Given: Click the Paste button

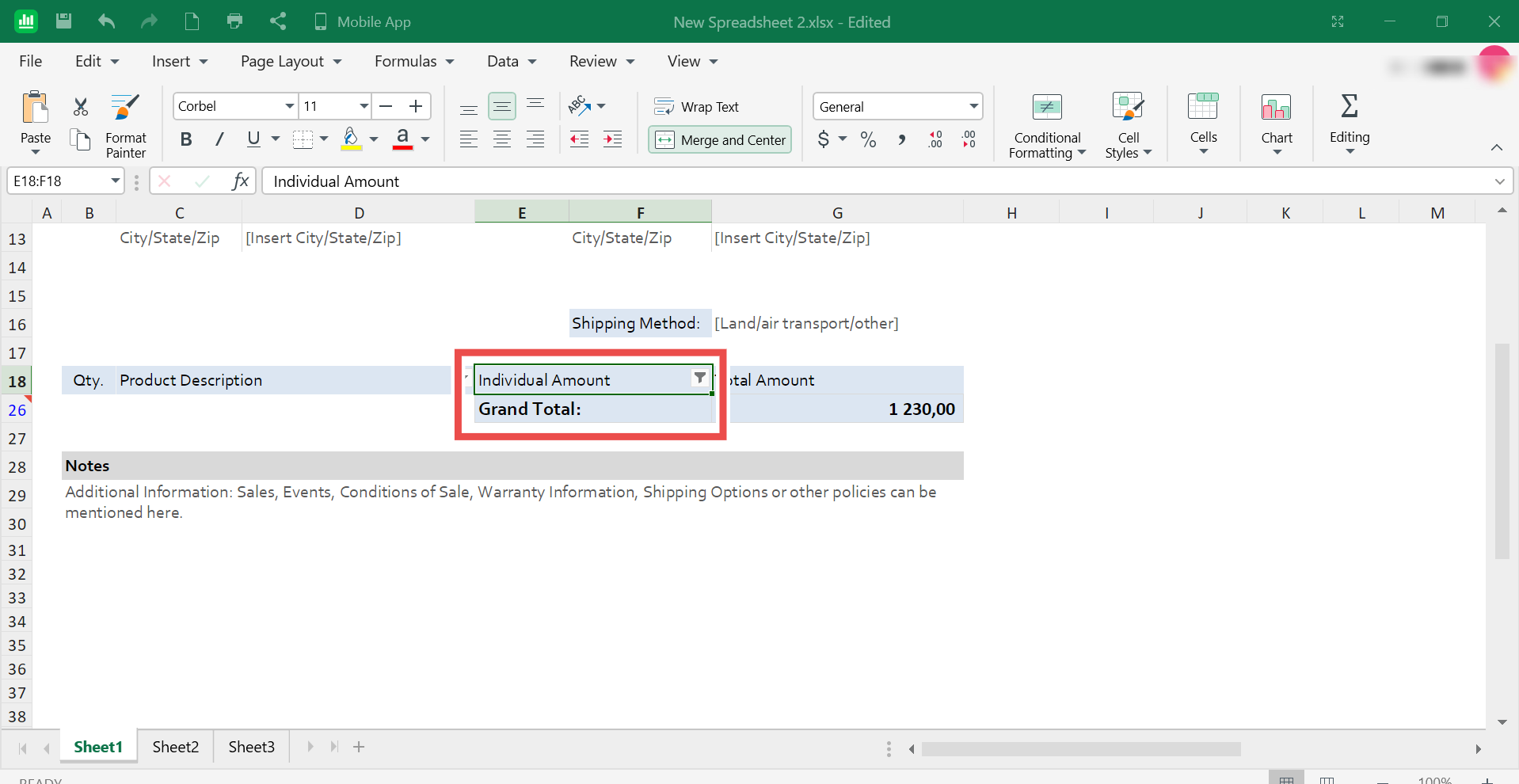Looking at the screenshot, I should point(36,124).
